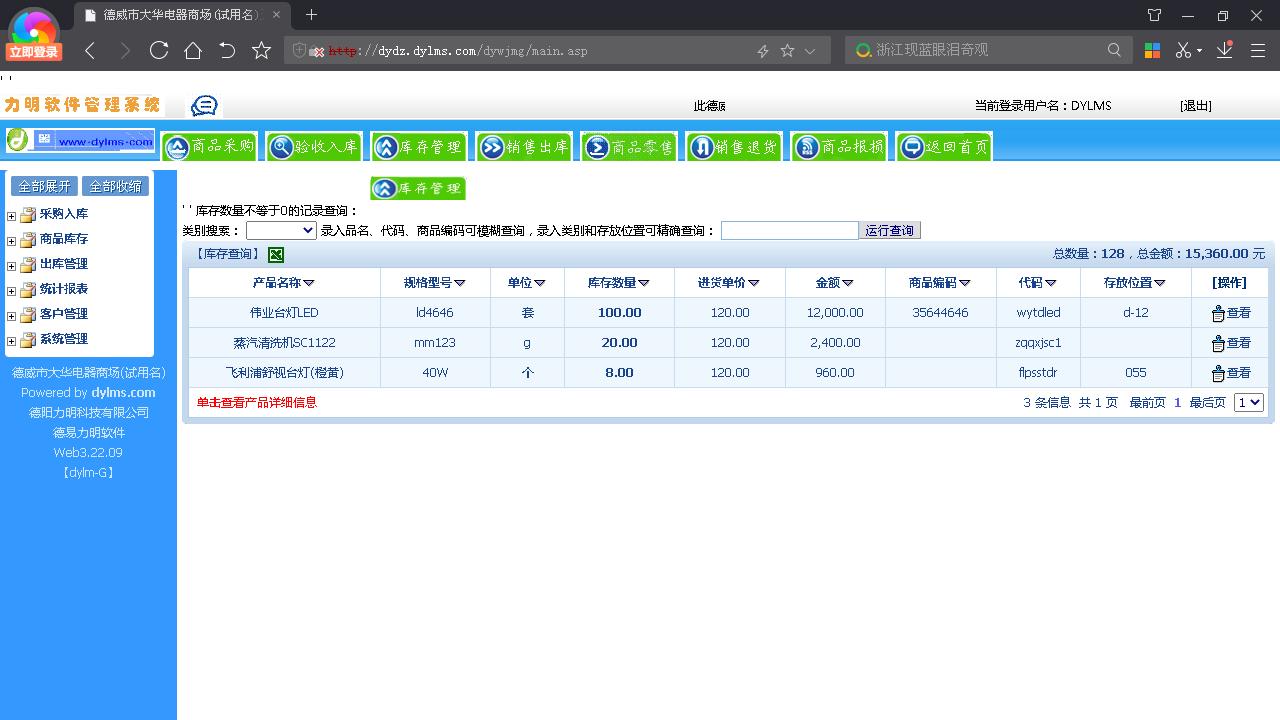Select the 销售退货 toolbar icon
Image resolution: width=1280 pixels, height=720 pixels.
click(734, 145)
